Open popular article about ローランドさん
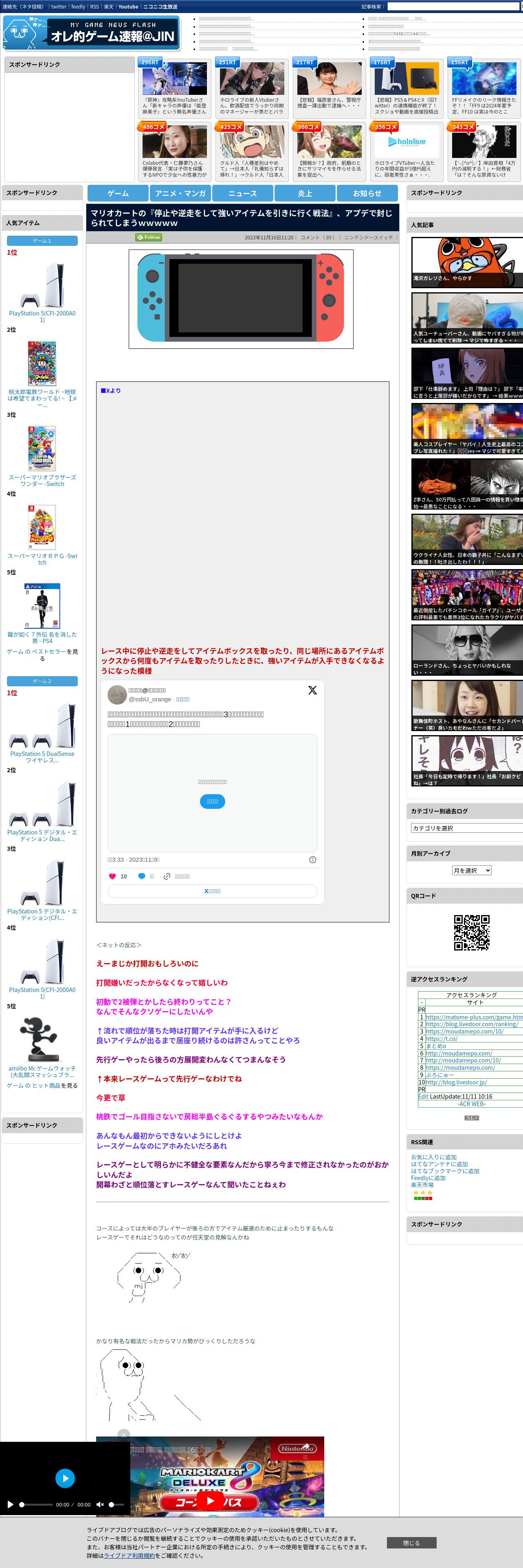Image resolution: width=523 pixels, height=1568 pixels. tap(467, 651)
